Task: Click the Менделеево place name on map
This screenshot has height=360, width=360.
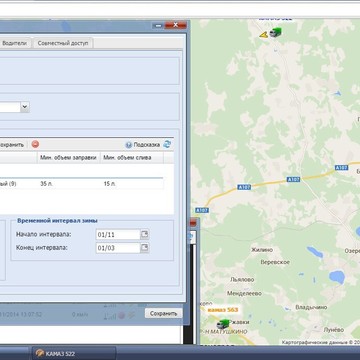Action: click(x=244, y=293)
